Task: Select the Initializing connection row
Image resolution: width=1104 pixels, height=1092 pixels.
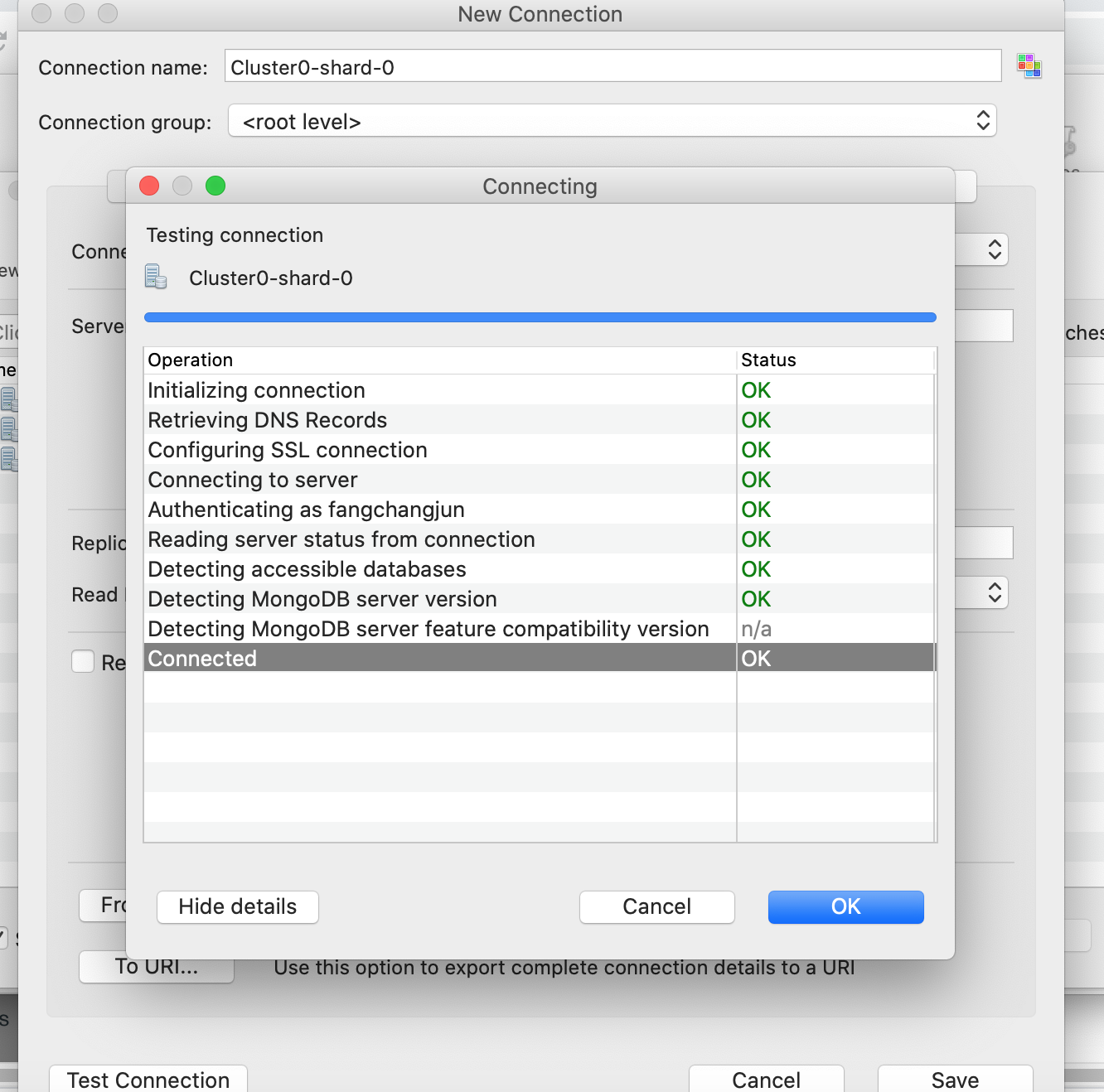Action: pyautogui.click(x=540, y=389)
